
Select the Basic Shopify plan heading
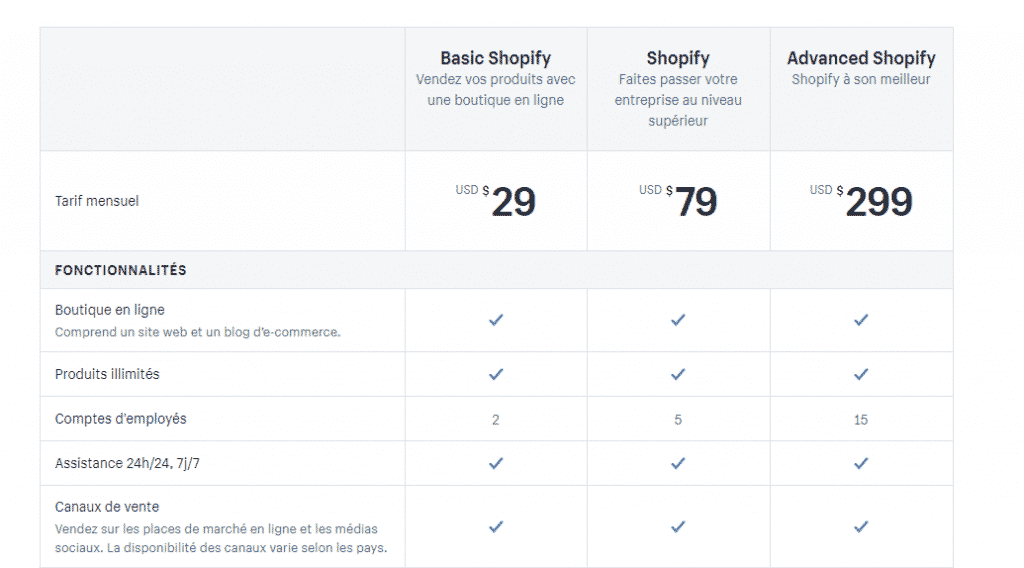click(496, 58)
